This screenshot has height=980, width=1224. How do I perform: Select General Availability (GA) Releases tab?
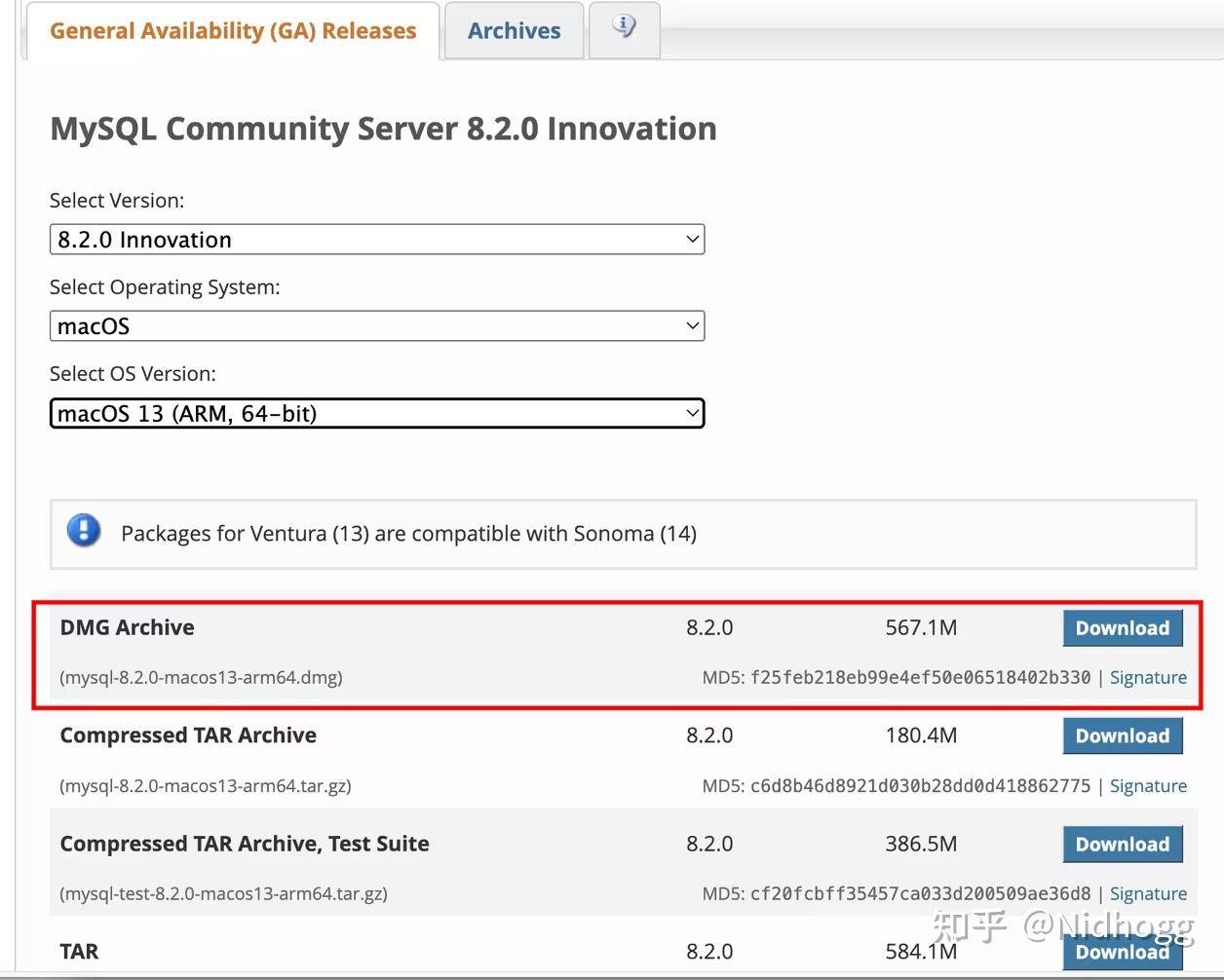click(x=233, y=31)
